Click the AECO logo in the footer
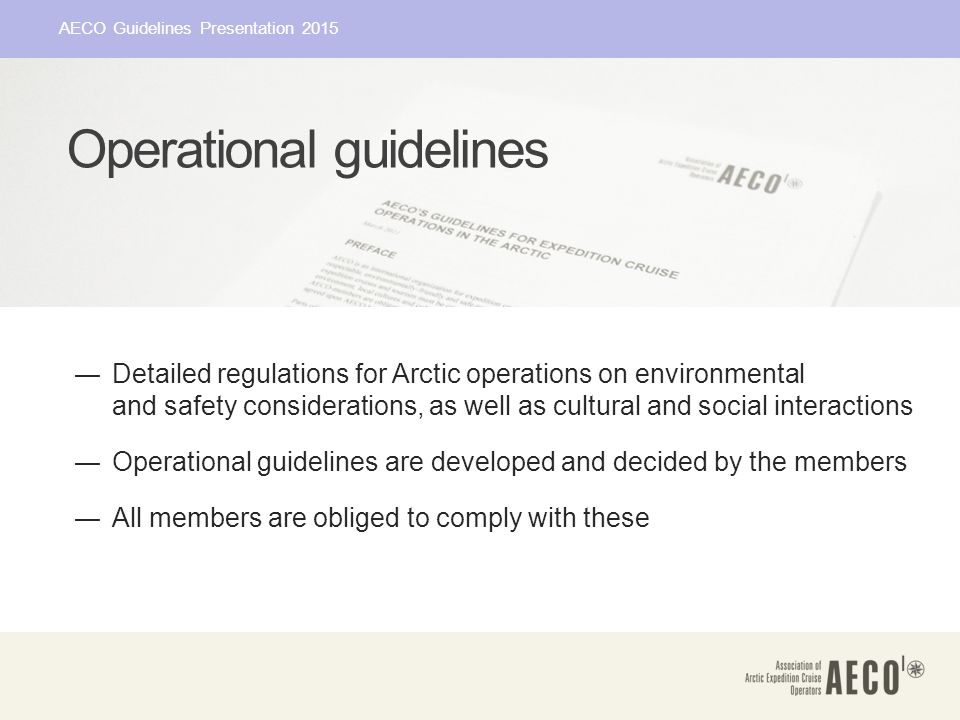The width and height of the screenshot is (960, 720). [x=834, y=677]
